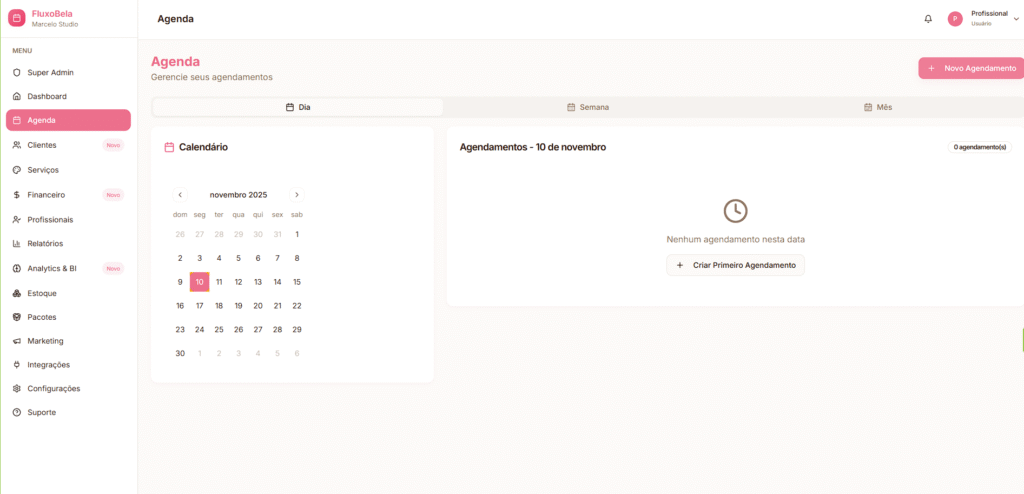The image size is (1024, 494).
Task: Click the Pacotes sidebar icon
Action: (17, 317)
